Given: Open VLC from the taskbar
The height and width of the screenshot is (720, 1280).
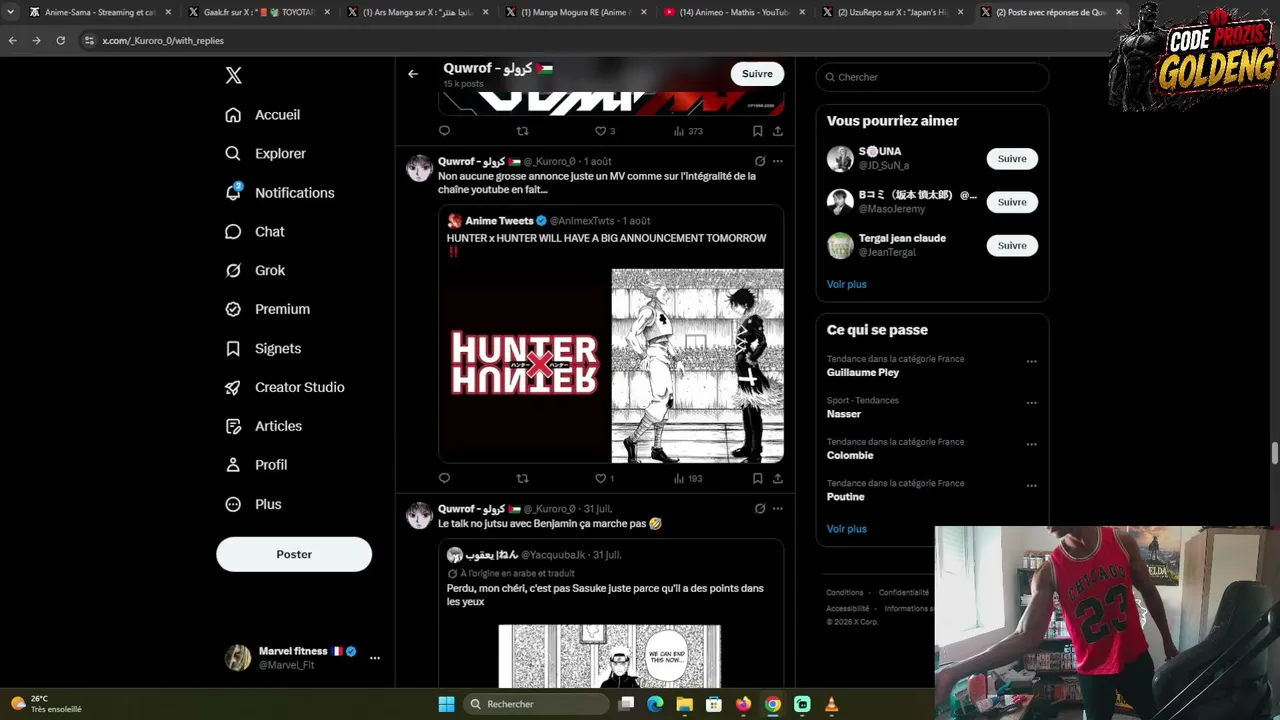Looking at the screenshot, I should tap(831, 704).
